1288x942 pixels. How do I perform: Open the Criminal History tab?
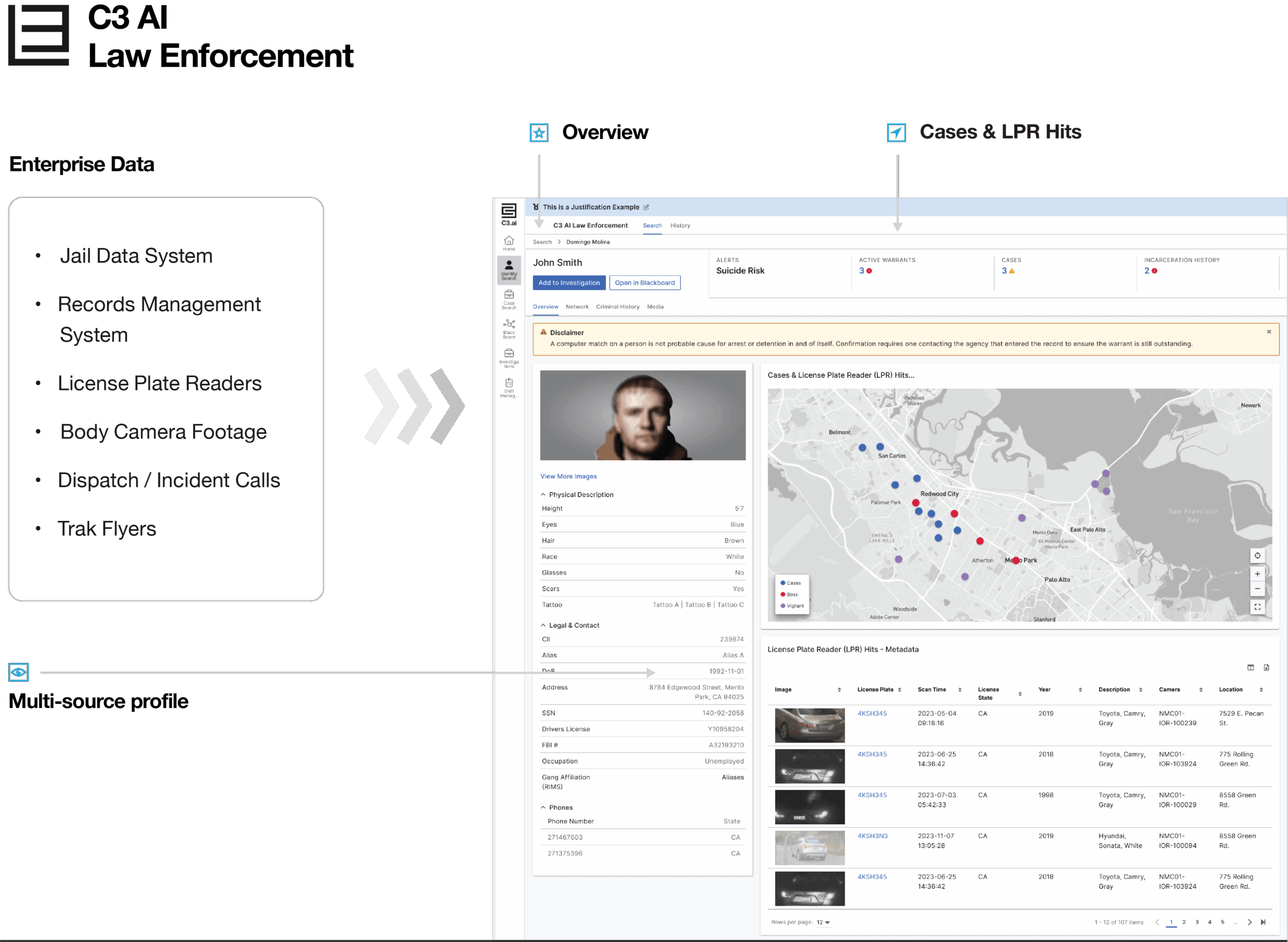[x=617, y=307]
